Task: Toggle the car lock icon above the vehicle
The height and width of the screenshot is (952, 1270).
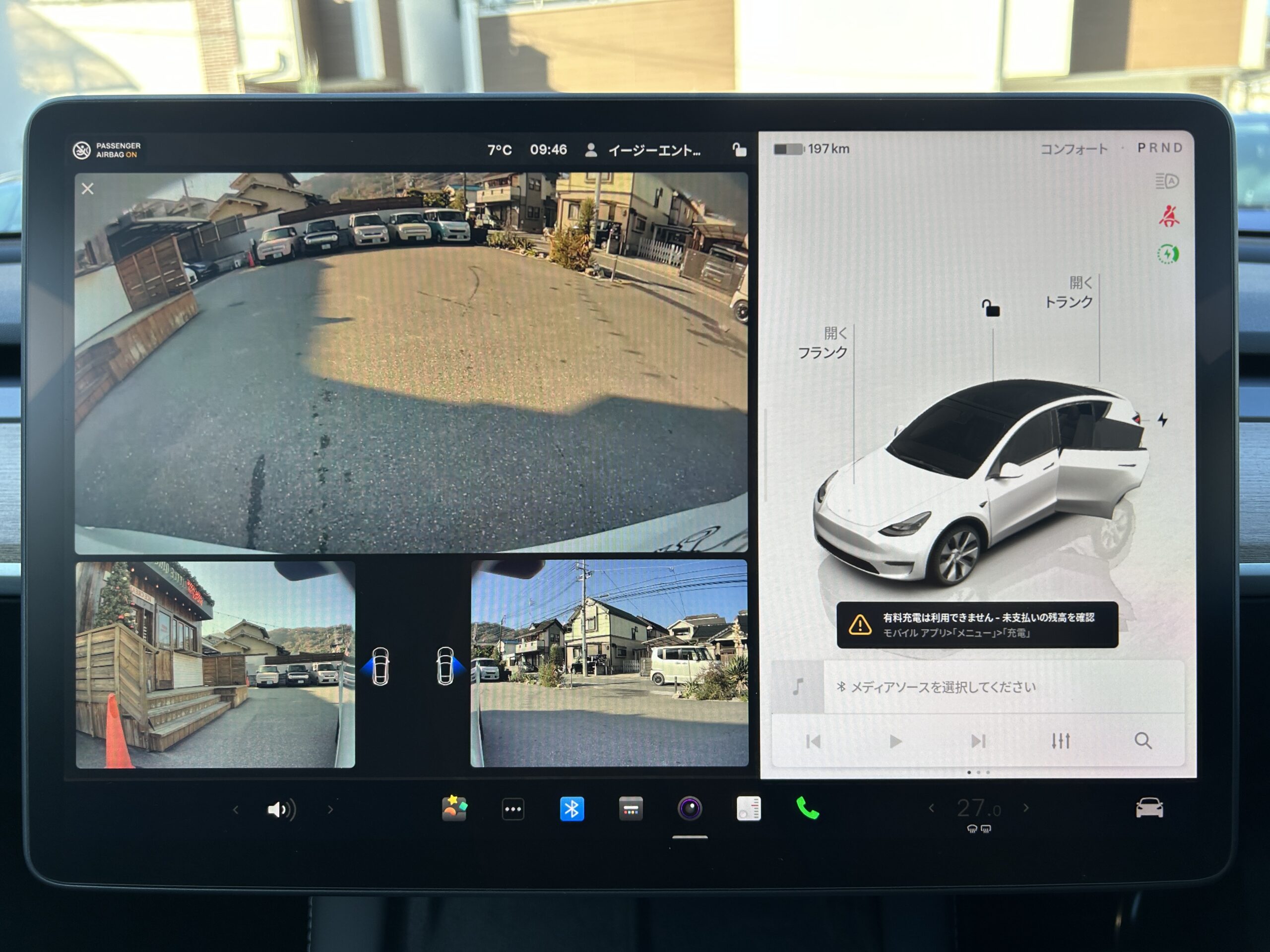Action: (x=990, y=309)
